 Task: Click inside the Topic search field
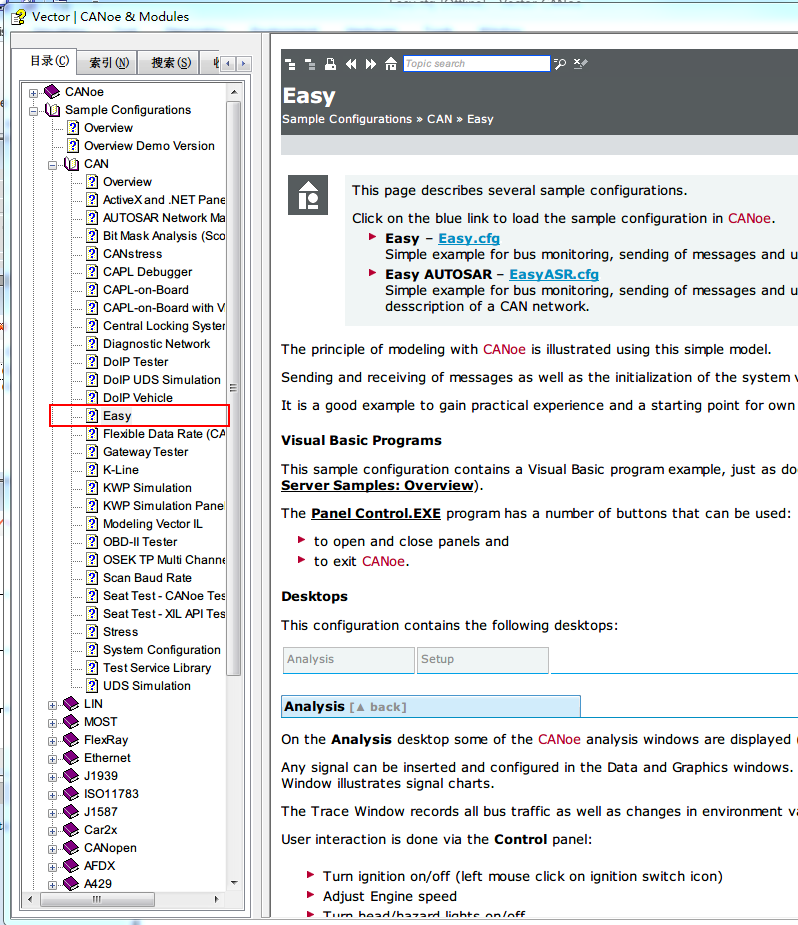coord(476,64)
